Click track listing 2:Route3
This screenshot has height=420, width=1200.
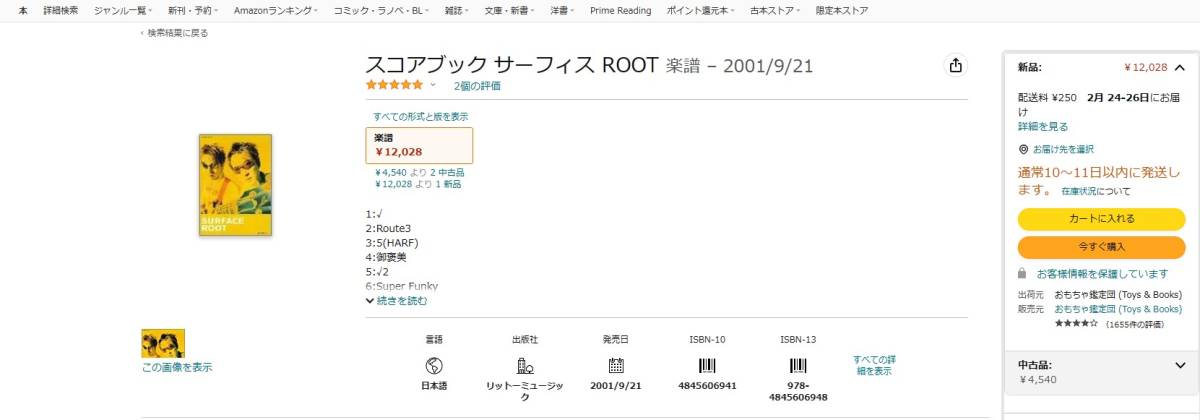pos(388,228)
